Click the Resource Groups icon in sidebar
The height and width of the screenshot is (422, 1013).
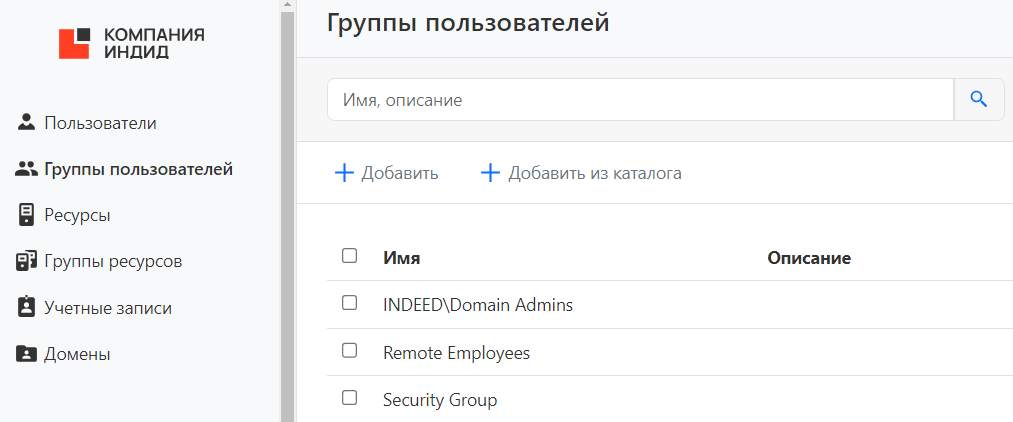tap(27, 262)
